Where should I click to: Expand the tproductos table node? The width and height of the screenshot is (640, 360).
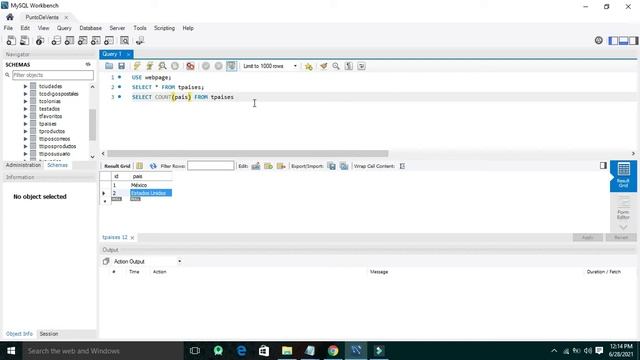[x=25, y=131]
